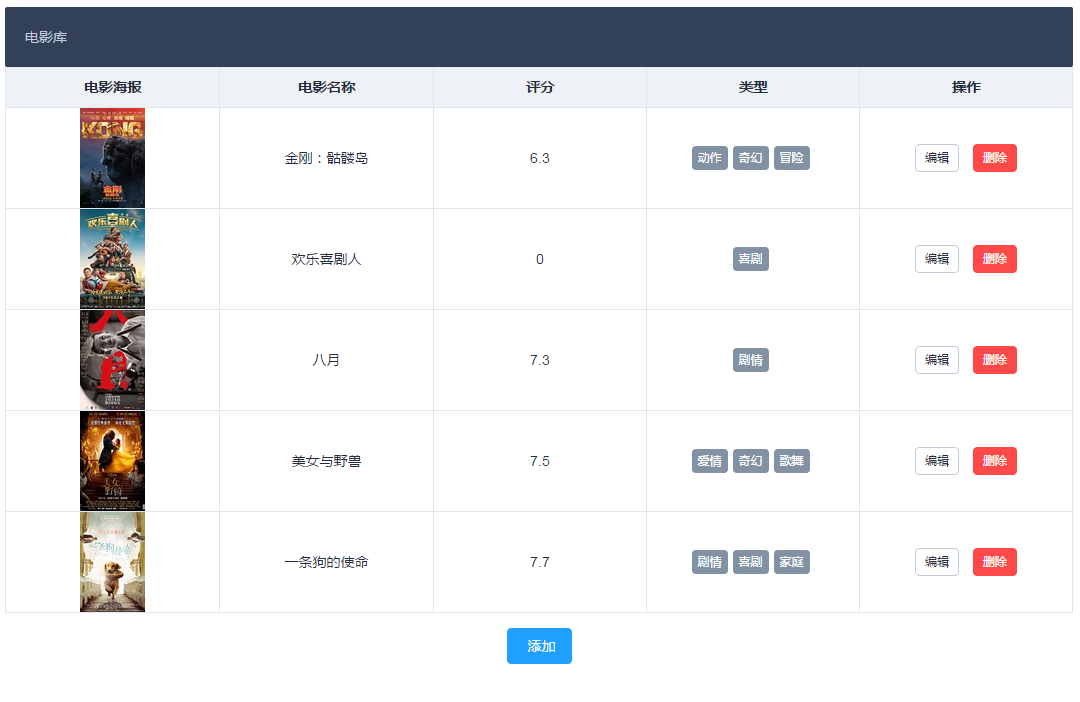Edit the movie 金刚：骷髅岛
The height and width of the screenshot is (702, 1080).
click(936, 157)
